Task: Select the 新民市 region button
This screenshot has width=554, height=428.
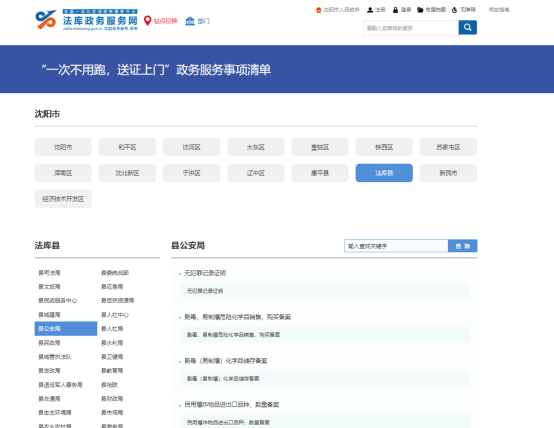Action: [448, 173]
